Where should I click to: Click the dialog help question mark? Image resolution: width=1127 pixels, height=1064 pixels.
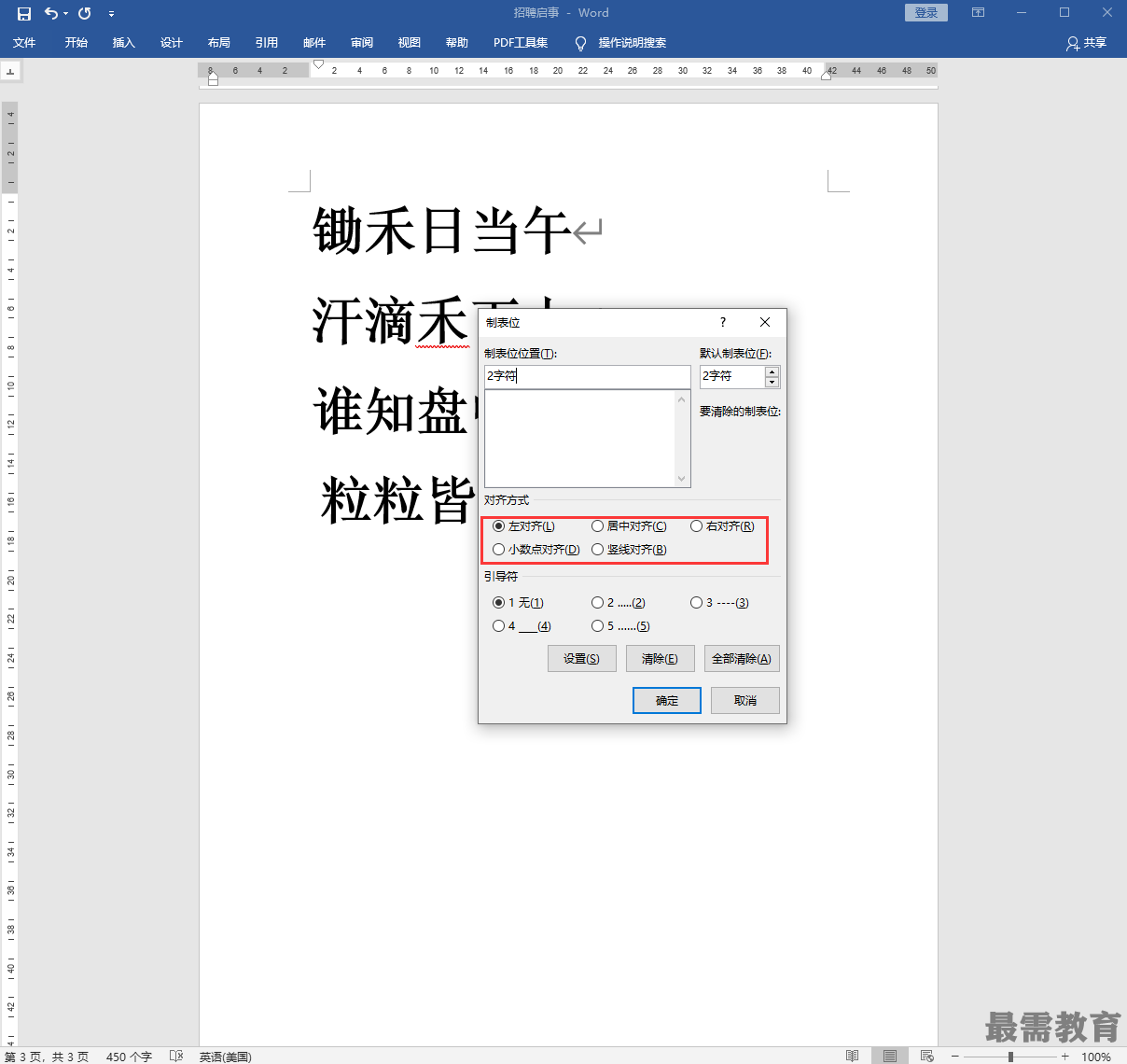pos(722,322)
